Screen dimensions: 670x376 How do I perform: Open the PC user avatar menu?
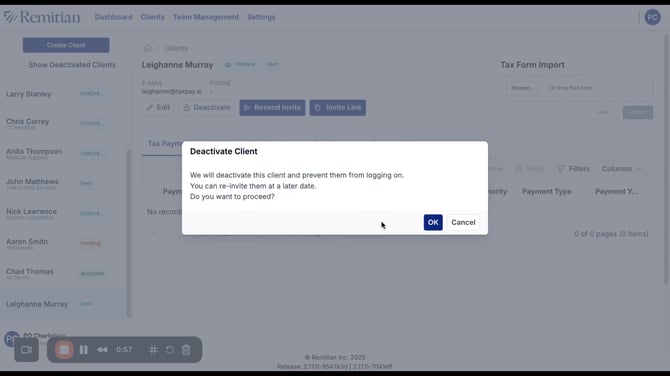pos(652,17)
